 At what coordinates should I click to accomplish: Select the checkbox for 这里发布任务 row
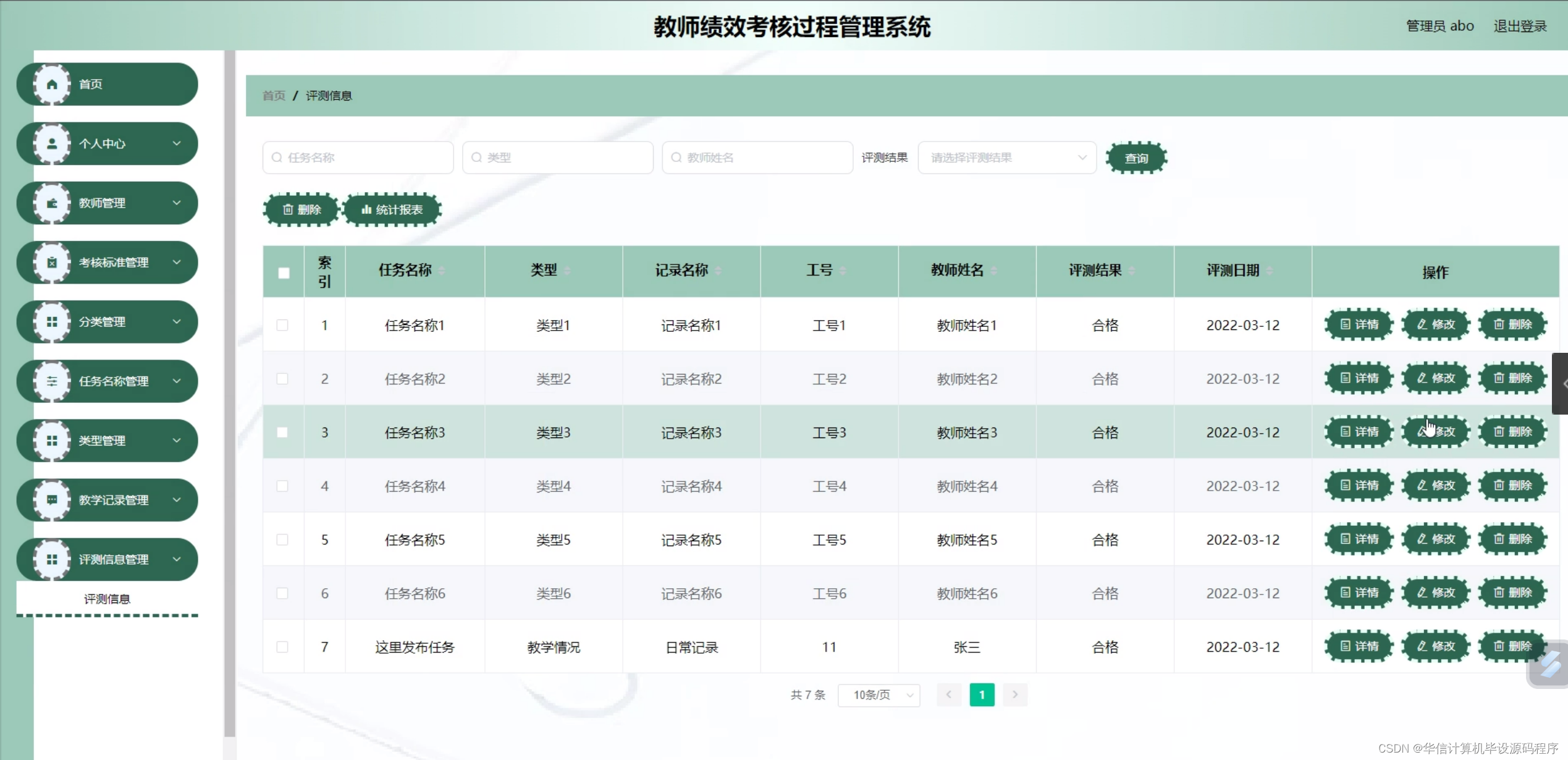click(282, 647)
